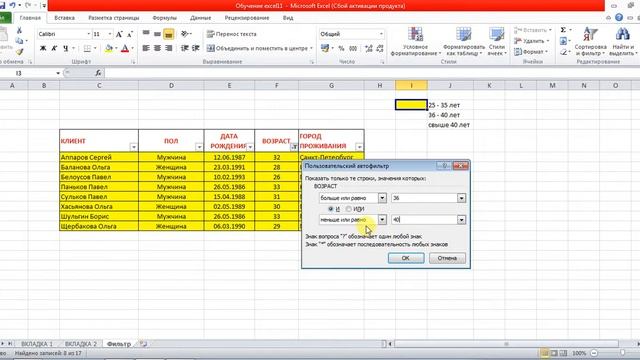The width and height of the screenshot is (640, 360).
Task: Open filter dropdown on ДАТА РОЖДЕНИЯ column
Action: pos(250,147)
